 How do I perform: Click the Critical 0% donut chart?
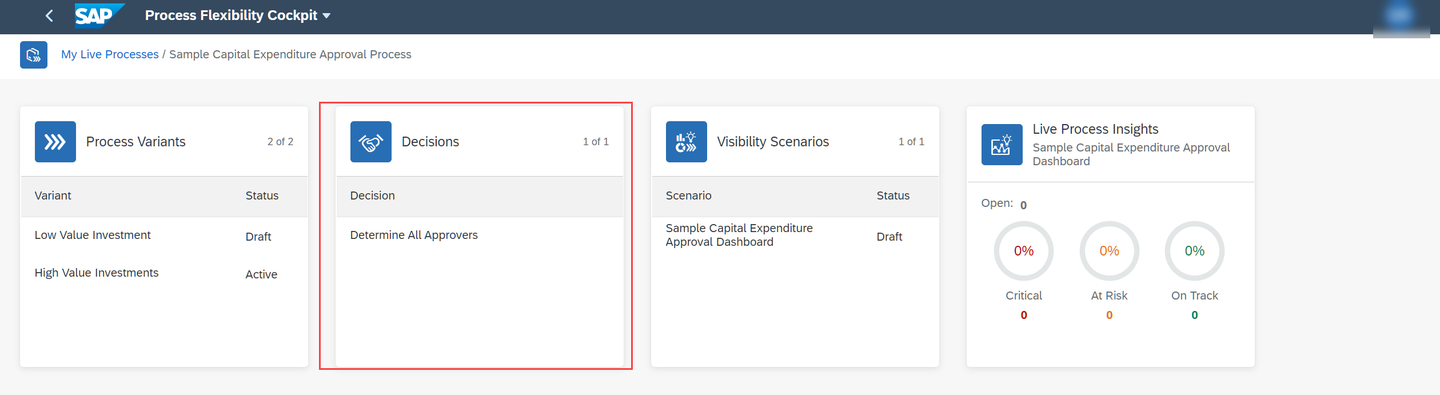1024,251
